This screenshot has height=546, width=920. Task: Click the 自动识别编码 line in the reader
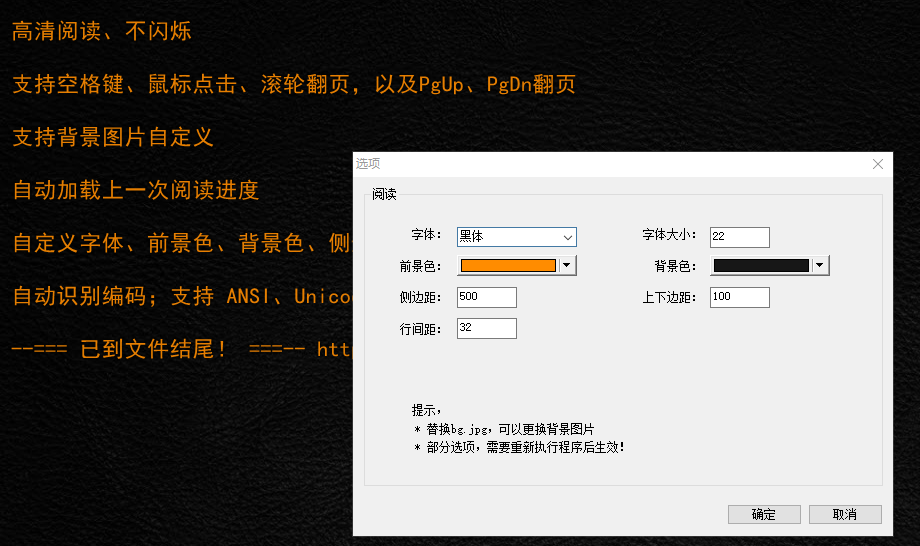coord(182,296)
